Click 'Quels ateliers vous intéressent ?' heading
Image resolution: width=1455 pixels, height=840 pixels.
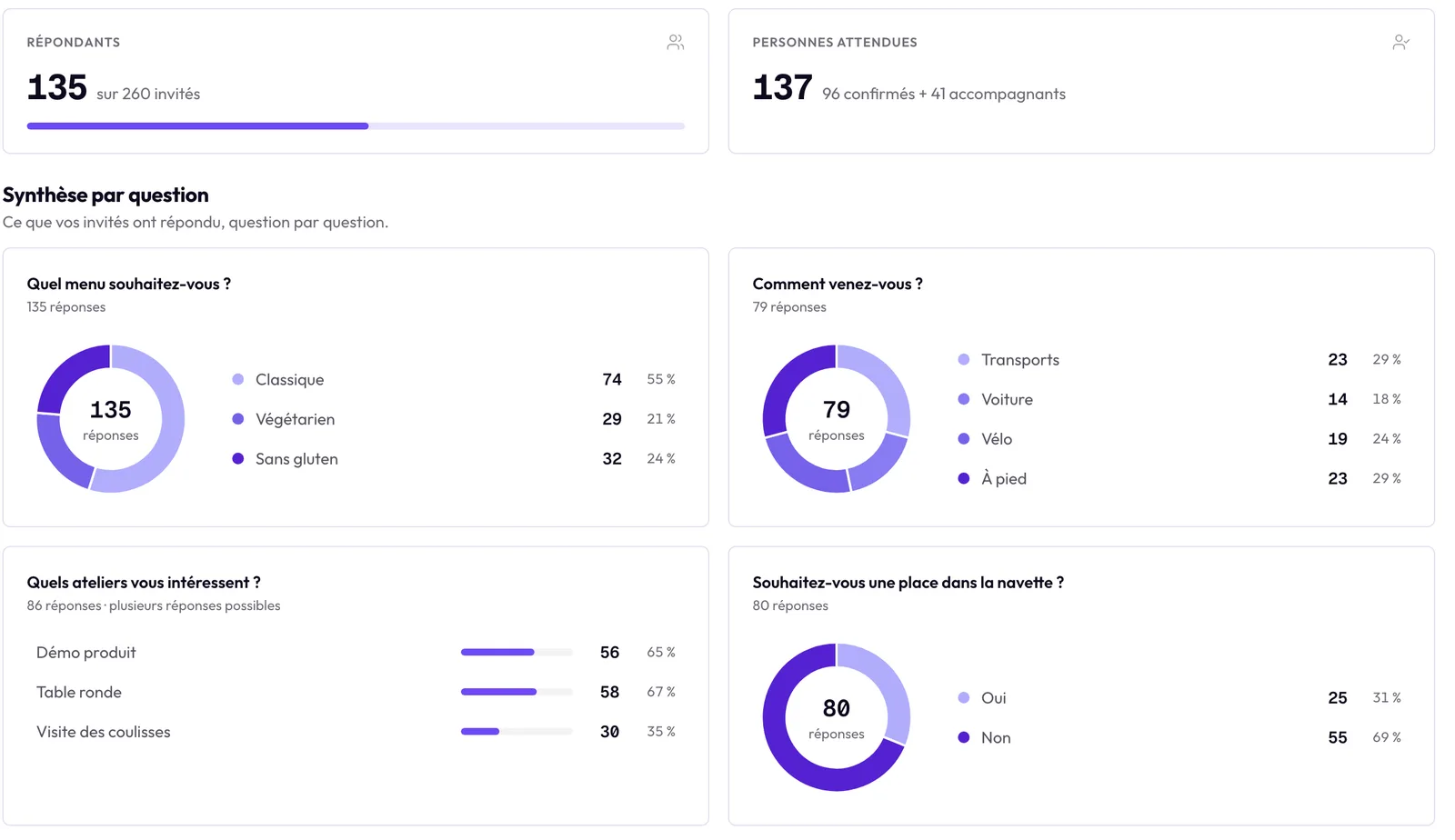(x=144, y=583)
